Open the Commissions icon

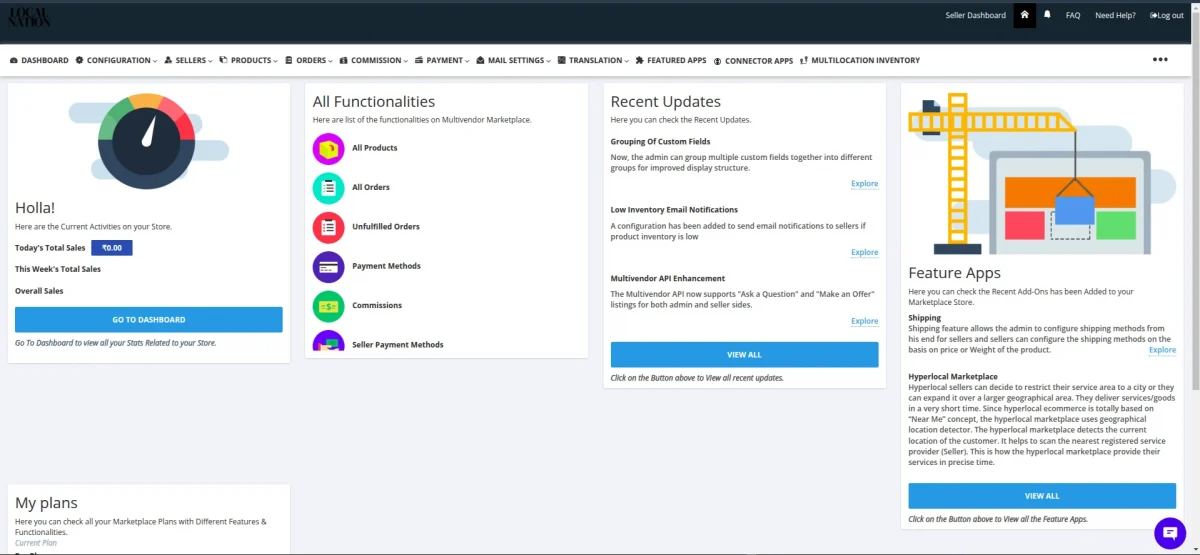click(x=328, y=305)
